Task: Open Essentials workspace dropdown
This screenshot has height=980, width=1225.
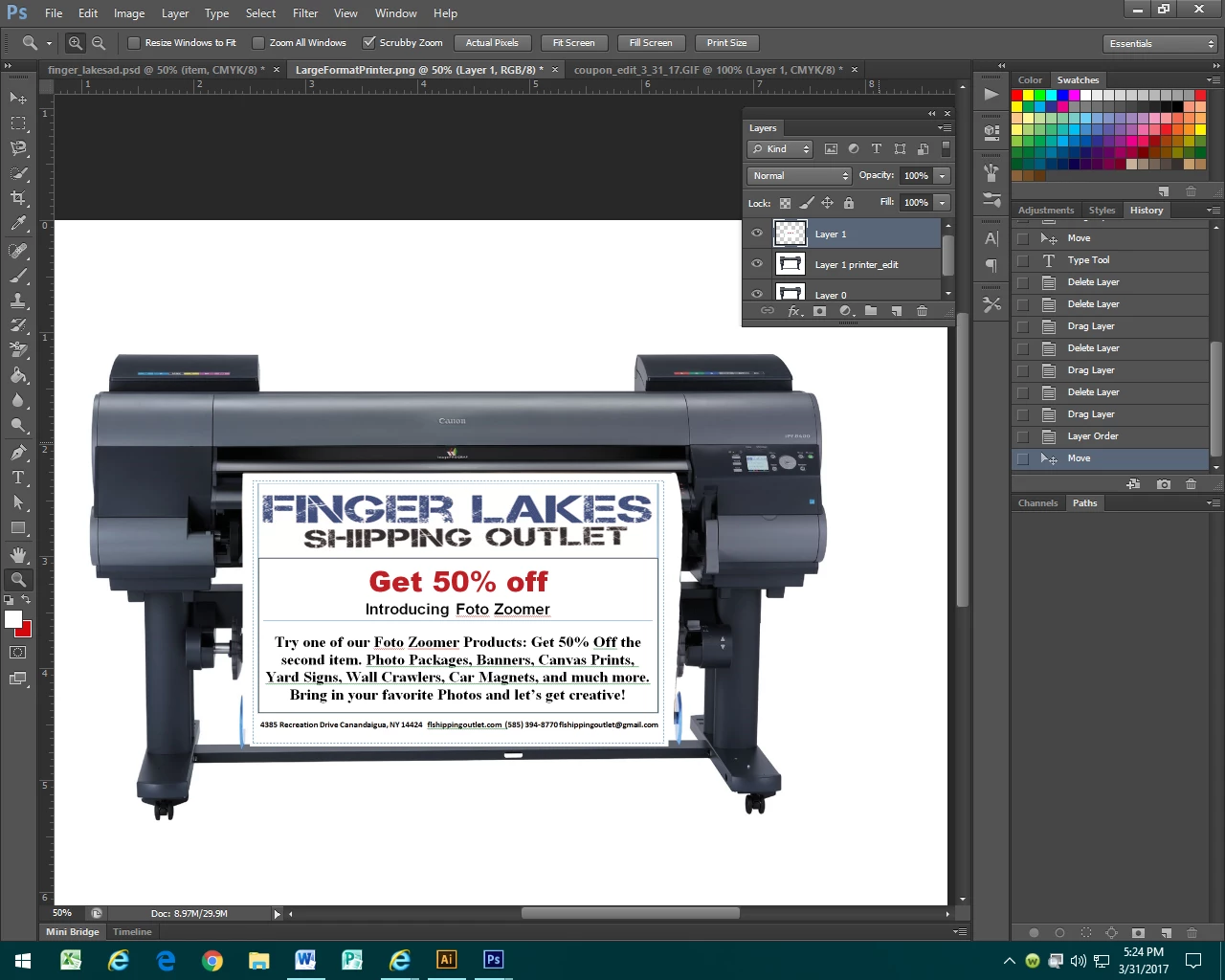Action: point(1160,43)
